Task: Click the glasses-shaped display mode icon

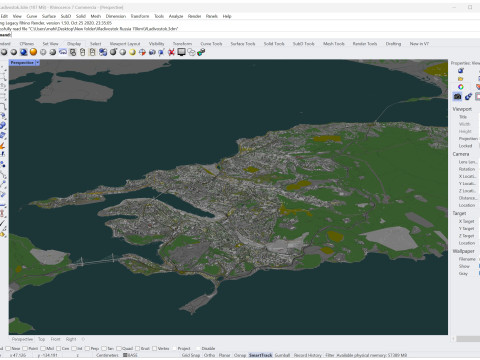Action: pyautogui.click(x=63, y=52)
